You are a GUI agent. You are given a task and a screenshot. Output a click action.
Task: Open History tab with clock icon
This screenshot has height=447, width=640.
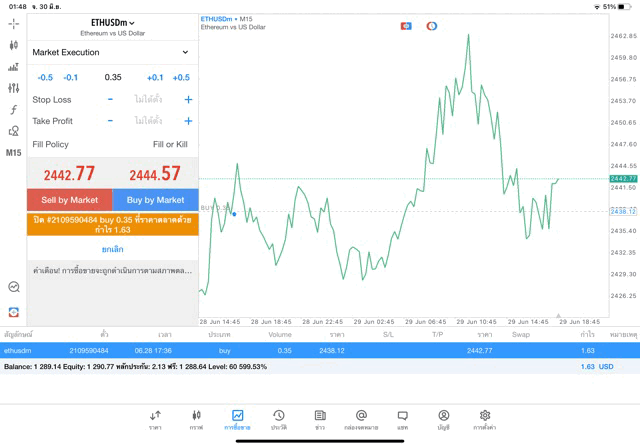point(278,419)
